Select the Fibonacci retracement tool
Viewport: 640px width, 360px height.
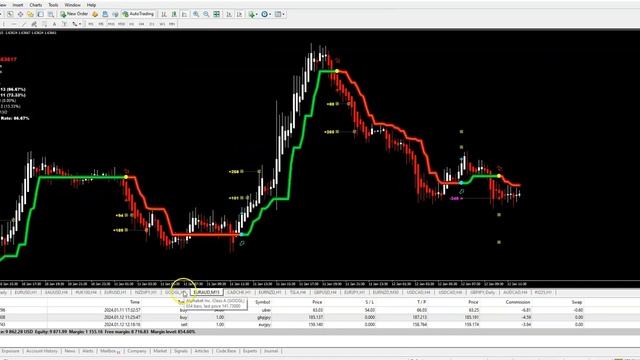(x=44, y=24)
